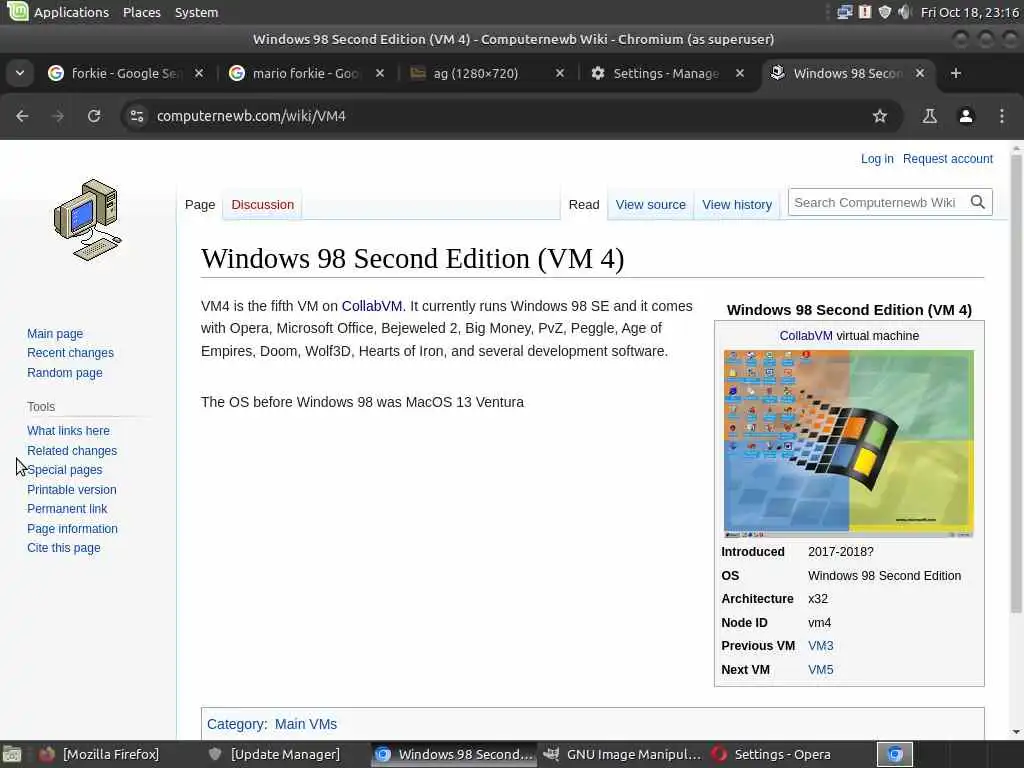Click the Log in link
The width and height of the screenshot is (1024, 768).
coord(877,159)
